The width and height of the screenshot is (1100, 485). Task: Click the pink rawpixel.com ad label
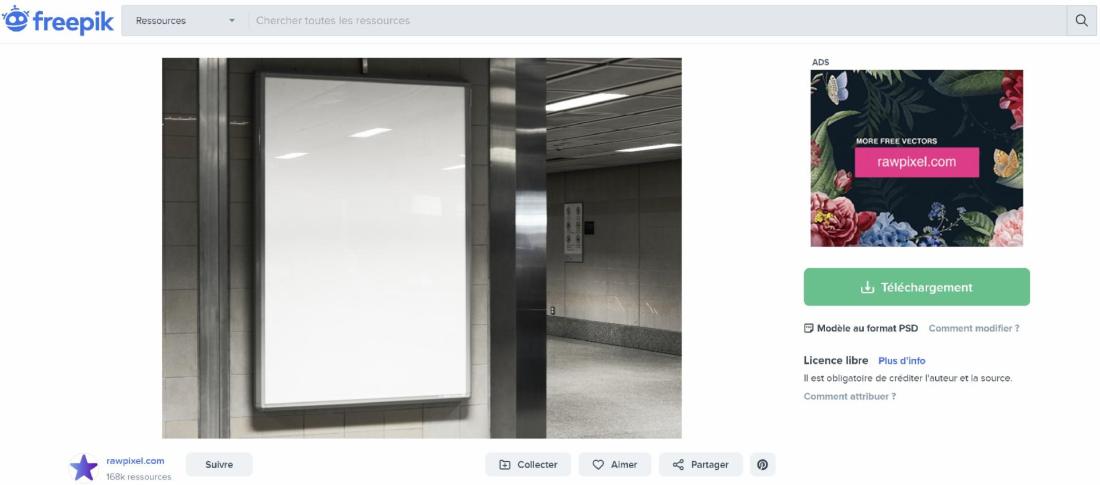point(916,162)
